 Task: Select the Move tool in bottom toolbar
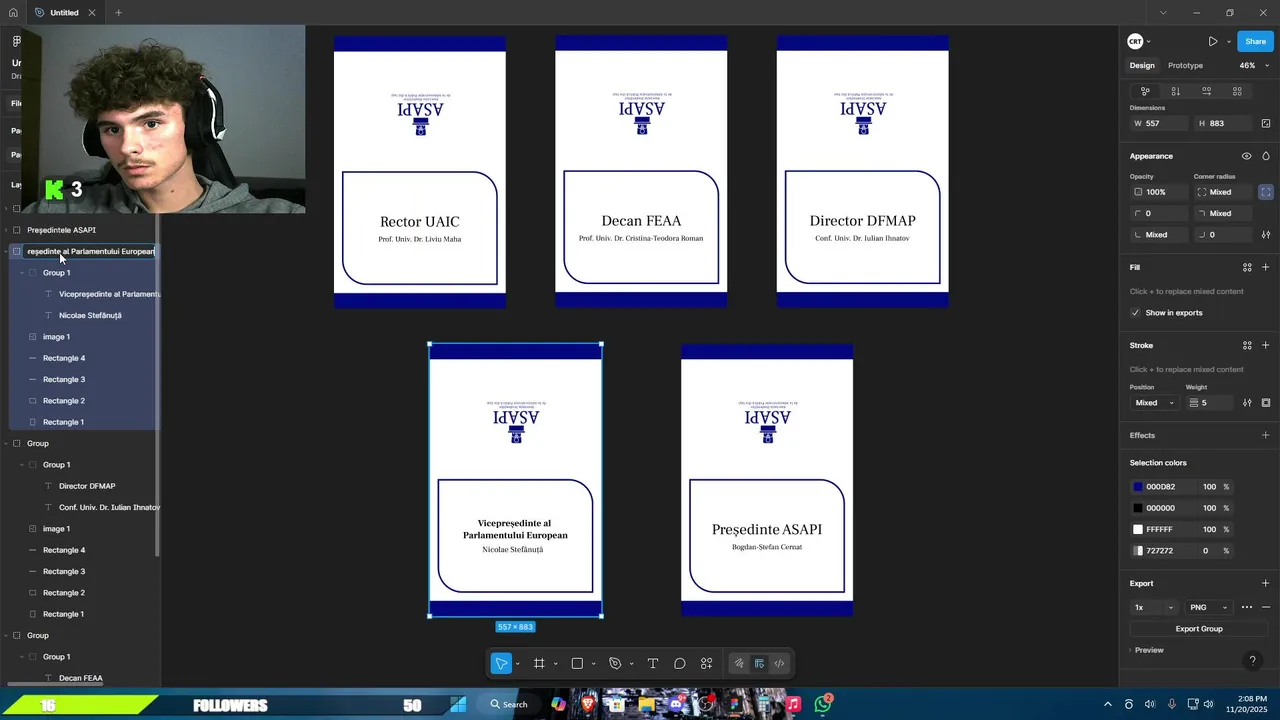[501, 664]
